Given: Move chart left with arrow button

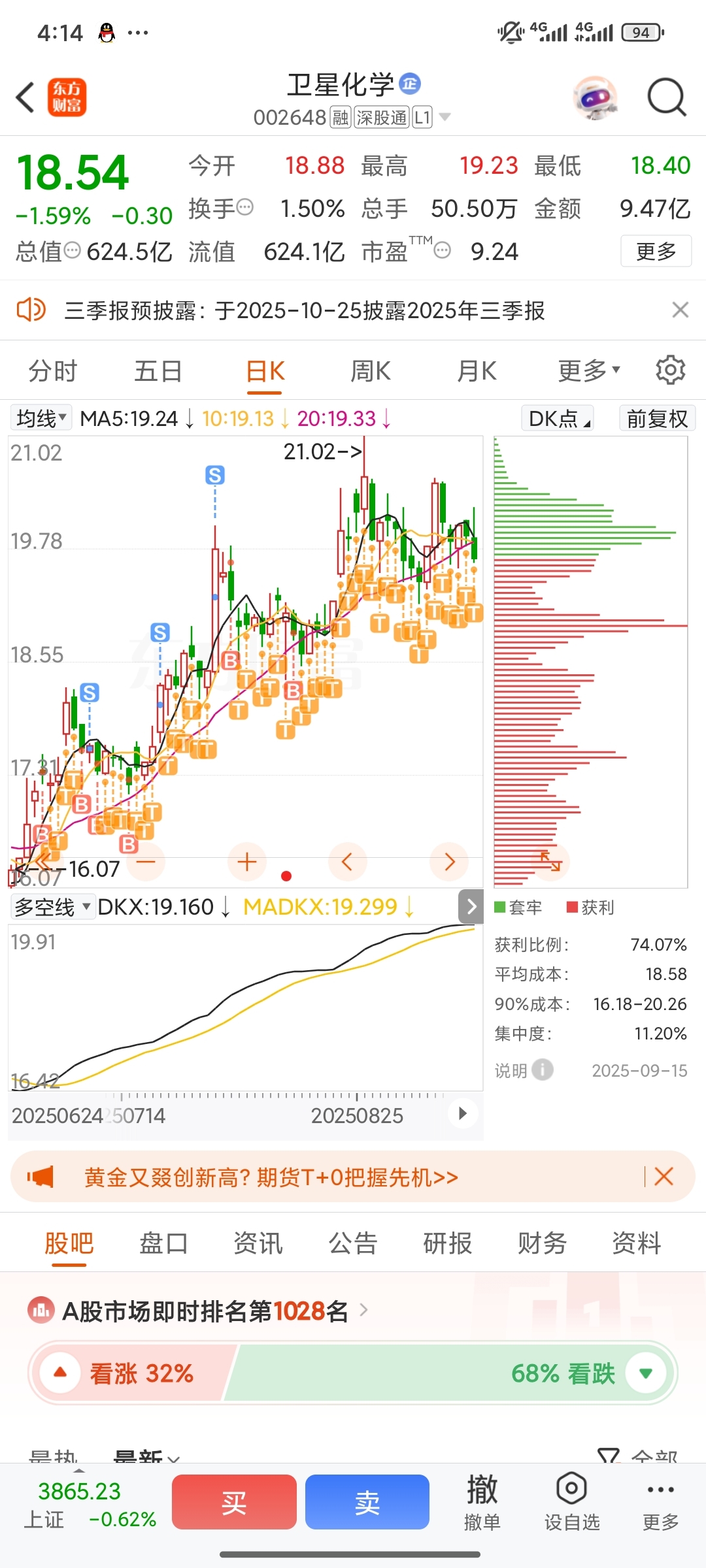Looking at the screenshot, I should (x=348, y=862).
